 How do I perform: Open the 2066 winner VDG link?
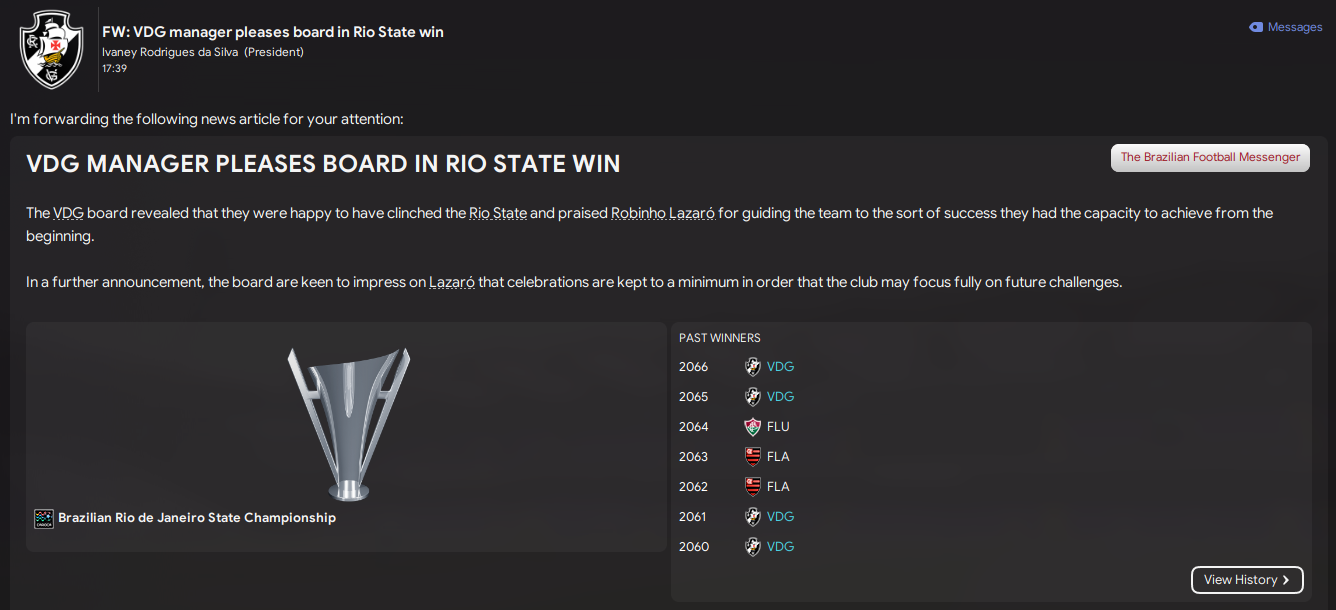coord(780,367)
